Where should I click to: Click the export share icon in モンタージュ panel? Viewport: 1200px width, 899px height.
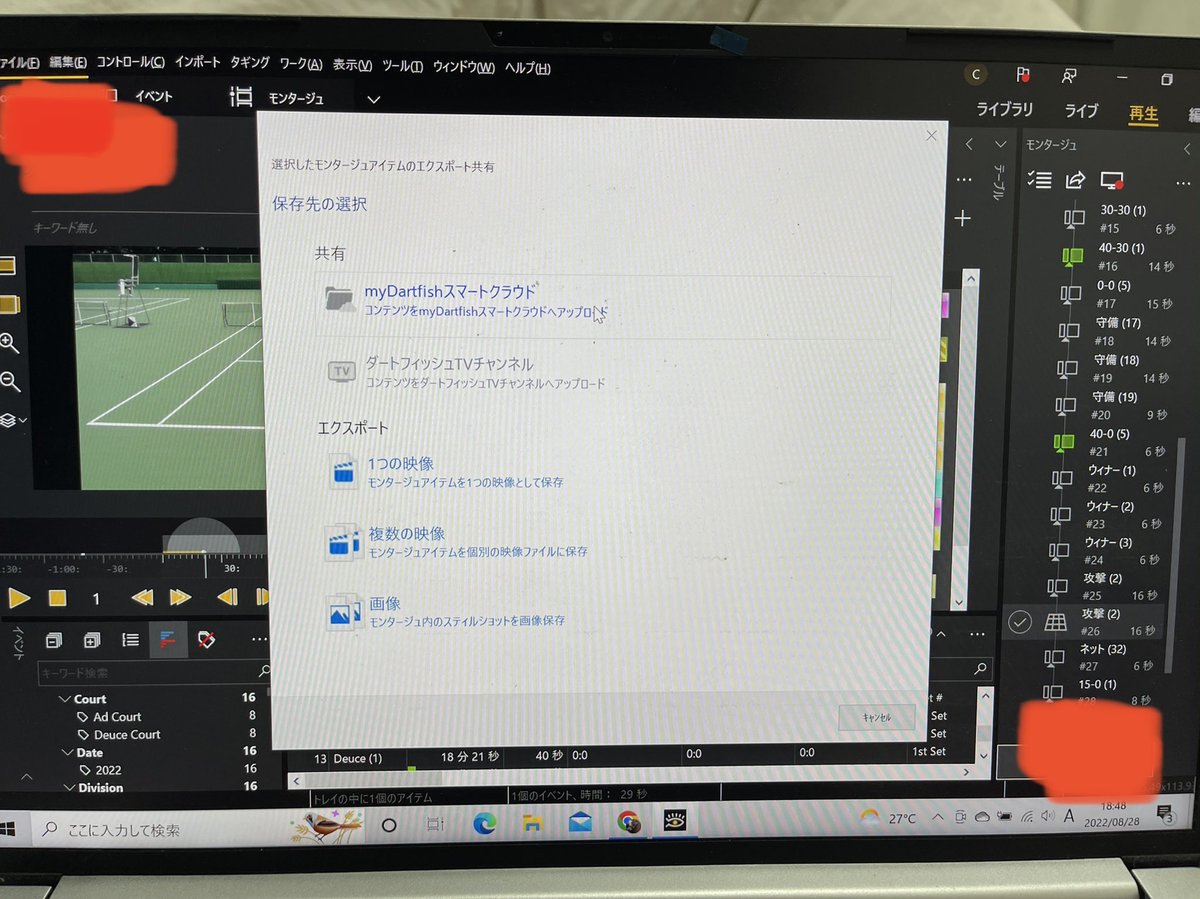(1075, 180)
